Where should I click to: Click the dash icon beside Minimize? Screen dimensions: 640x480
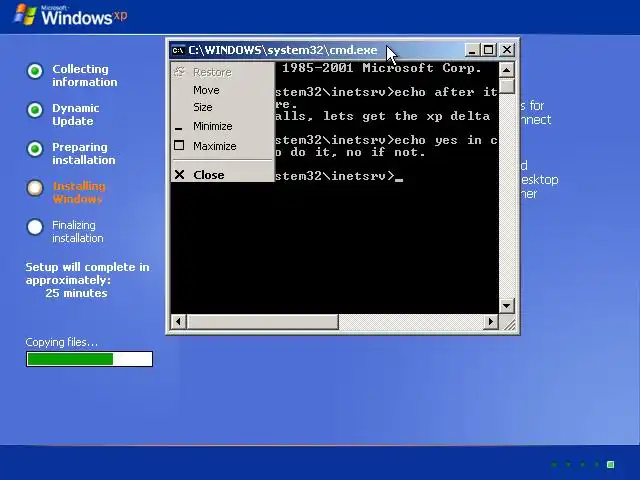178,129
